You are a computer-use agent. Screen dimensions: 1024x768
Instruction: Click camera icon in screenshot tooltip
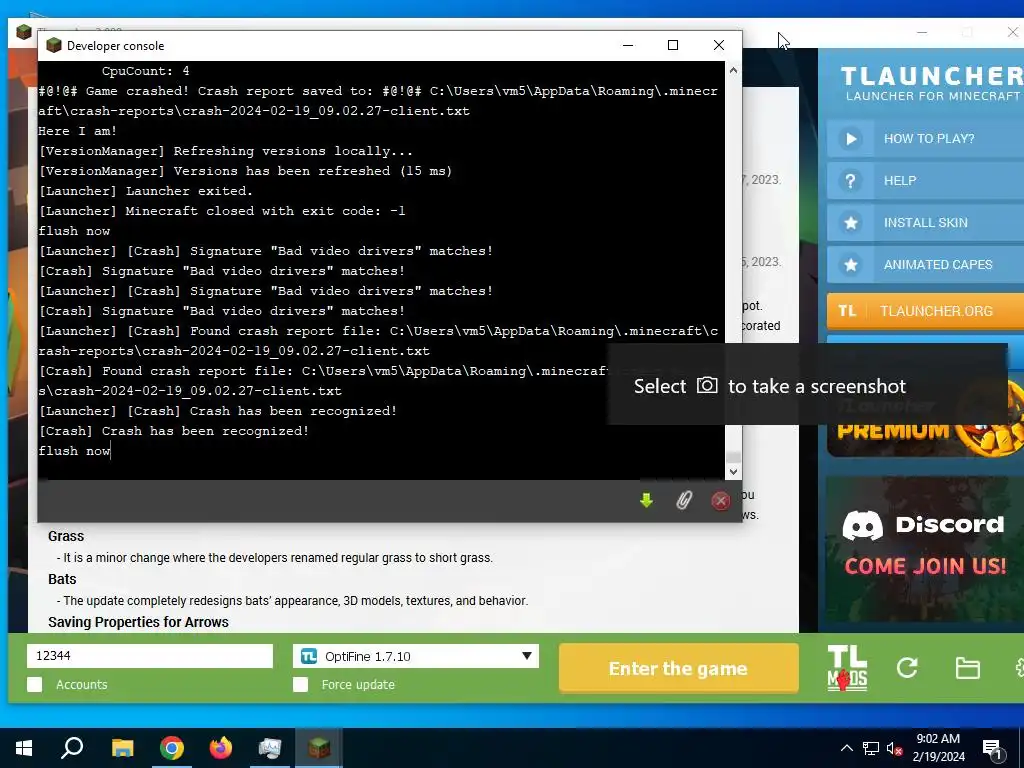[707, 385]
